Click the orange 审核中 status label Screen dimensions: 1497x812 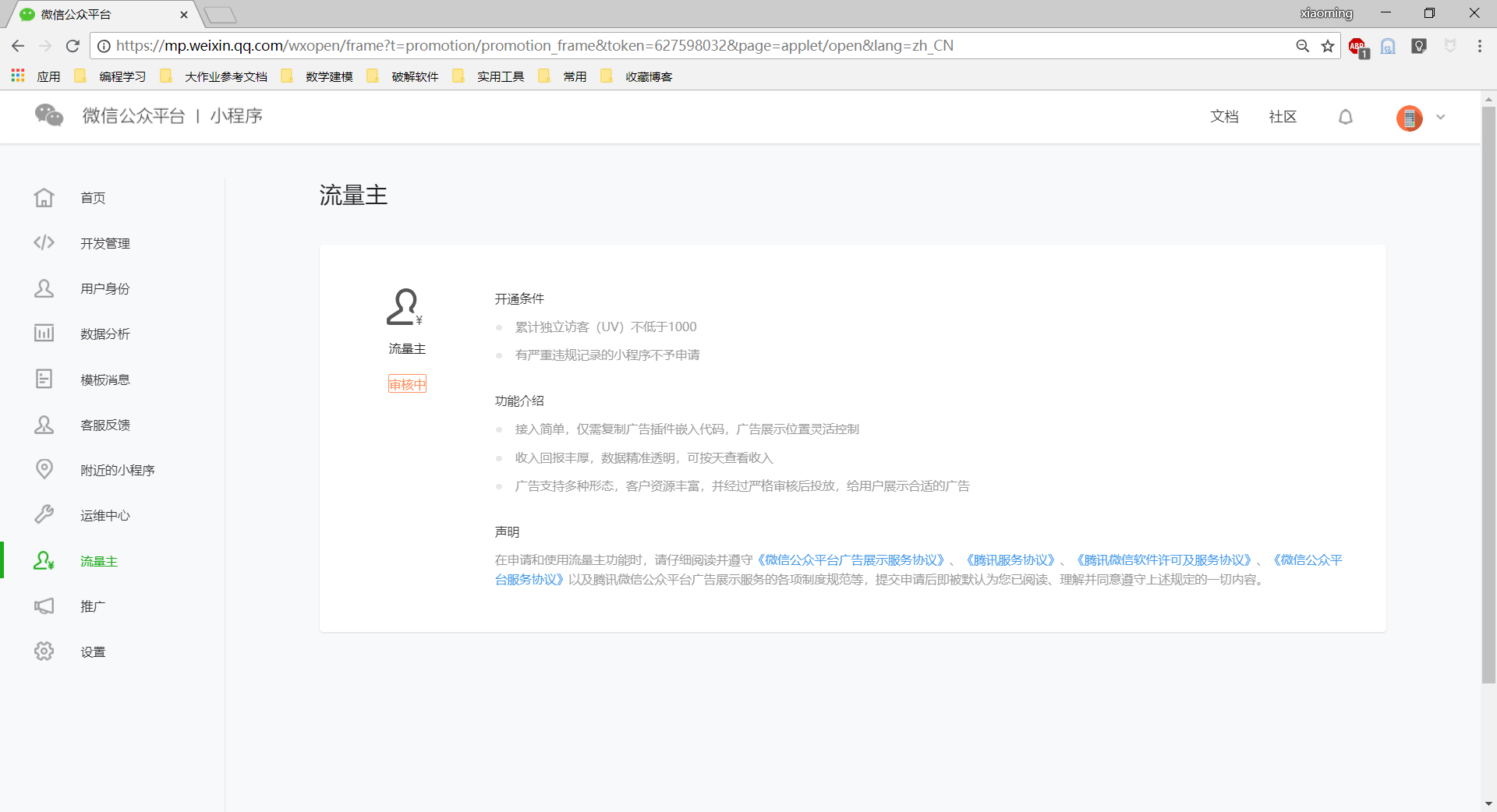point(407,384)
